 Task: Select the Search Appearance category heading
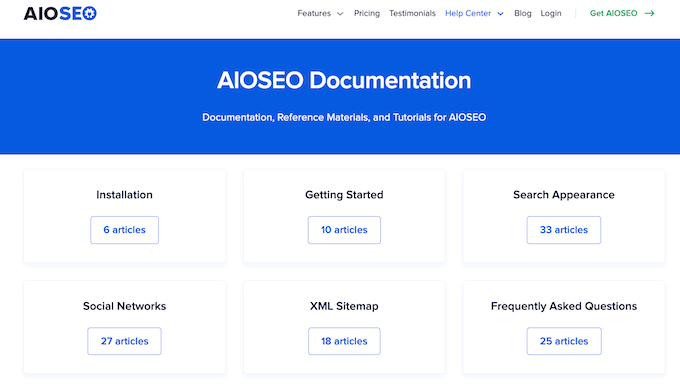click(x=564, y=195)
